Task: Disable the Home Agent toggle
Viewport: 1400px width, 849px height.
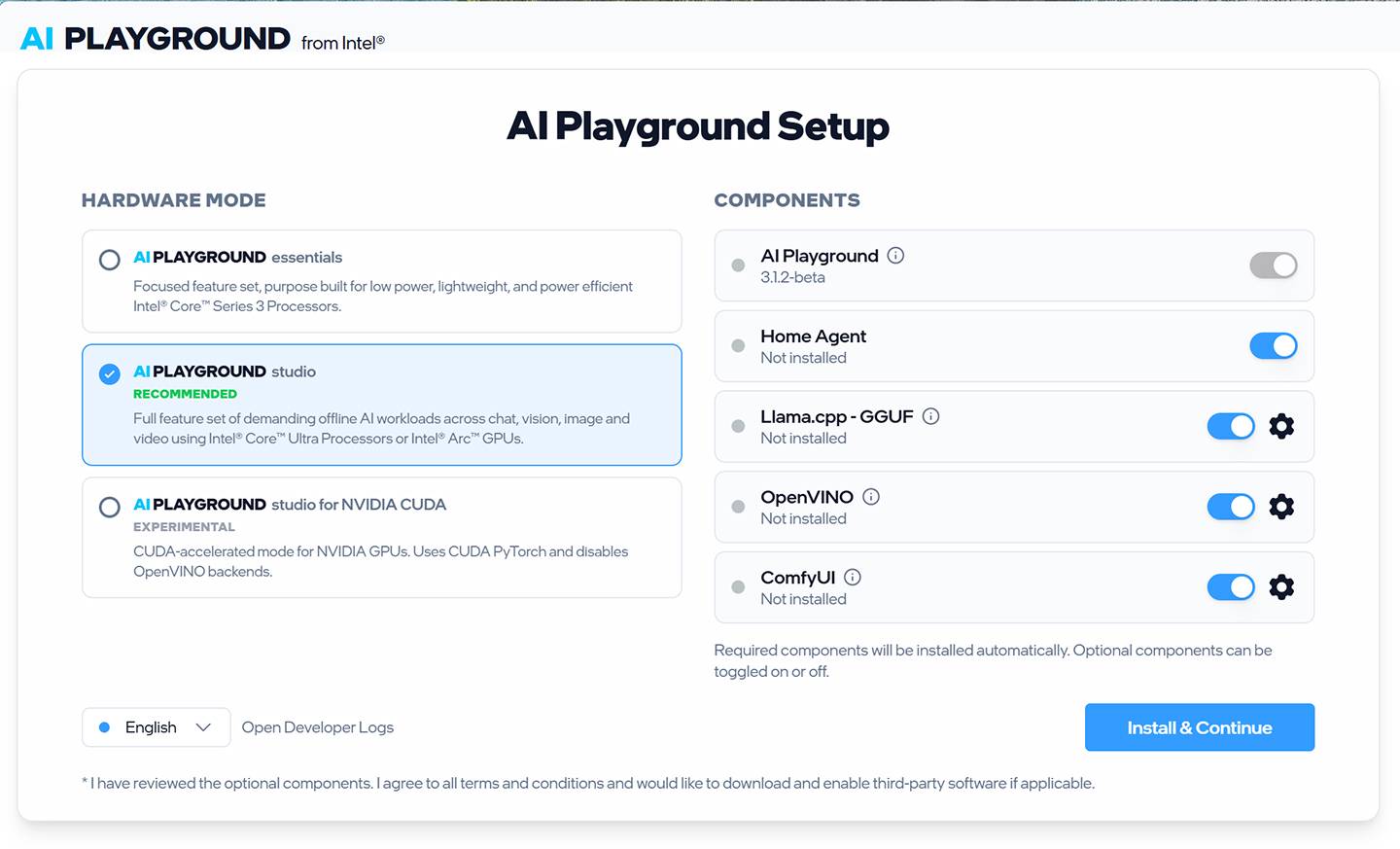Action: click(x=1274, y=346)
